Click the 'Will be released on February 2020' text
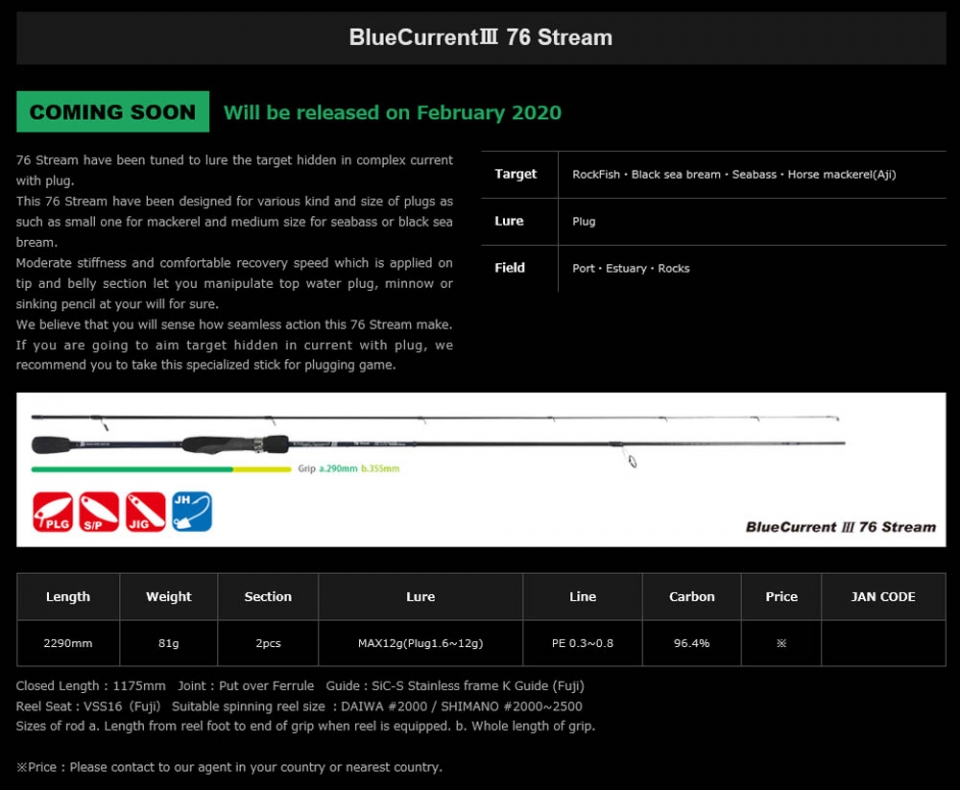The image size is (960, 790). tap(392, 113)
